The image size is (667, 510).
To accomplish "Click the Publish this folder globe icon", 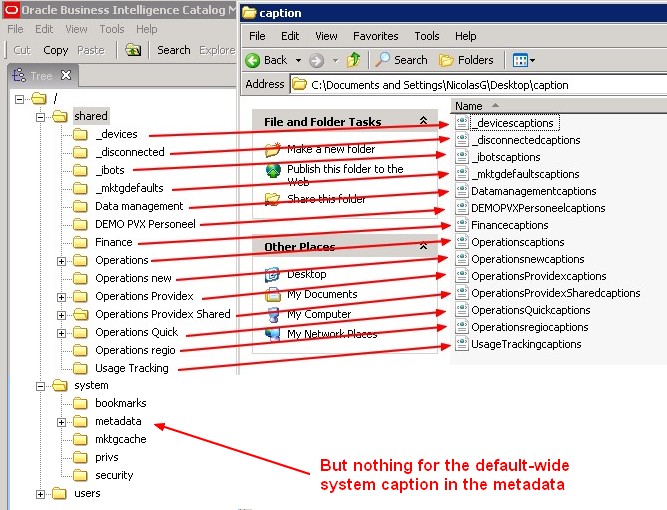I will [273, 170].
